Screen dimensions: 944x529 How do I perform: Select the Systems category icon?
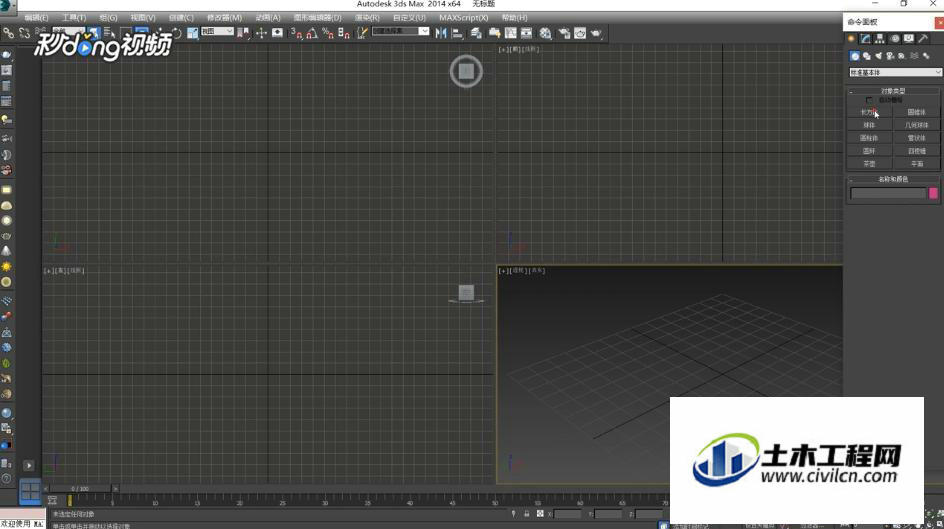click(926, 56)
